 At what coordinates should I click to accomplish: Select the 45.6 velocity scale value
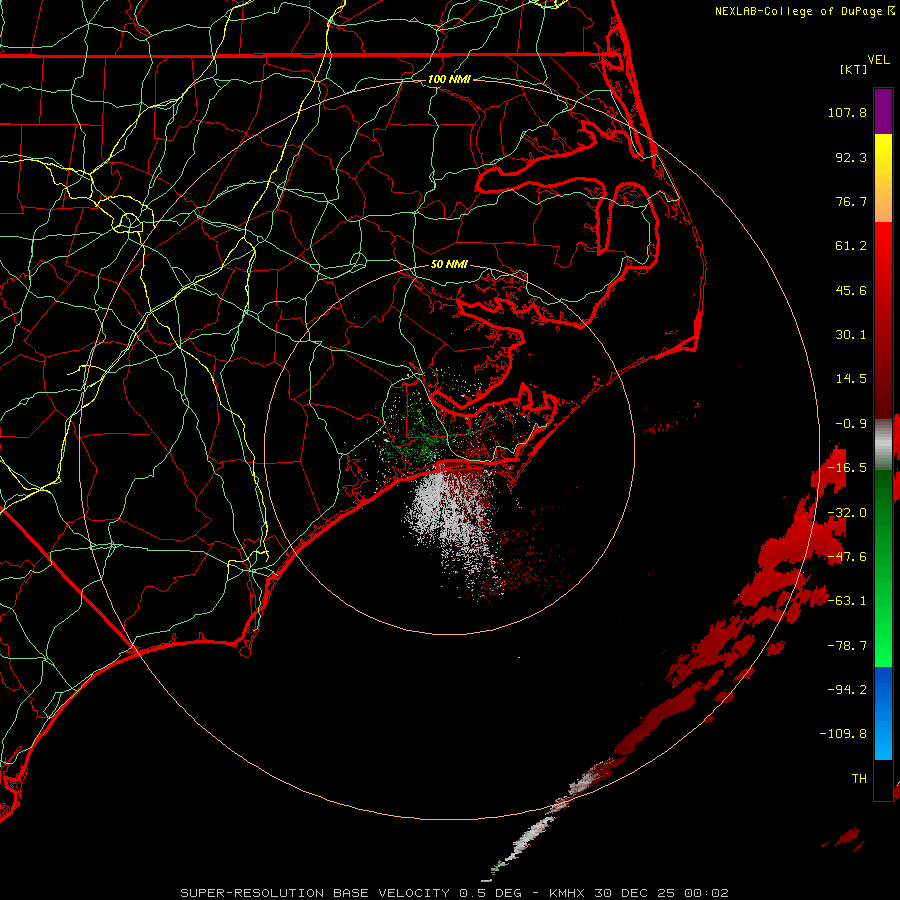tap(851, 290)
